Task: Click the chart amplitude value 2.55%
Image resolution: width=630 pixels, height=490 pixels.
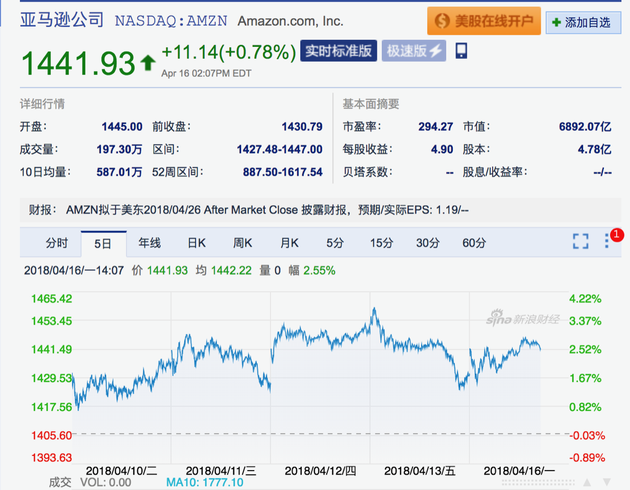Action: (319, 271)
